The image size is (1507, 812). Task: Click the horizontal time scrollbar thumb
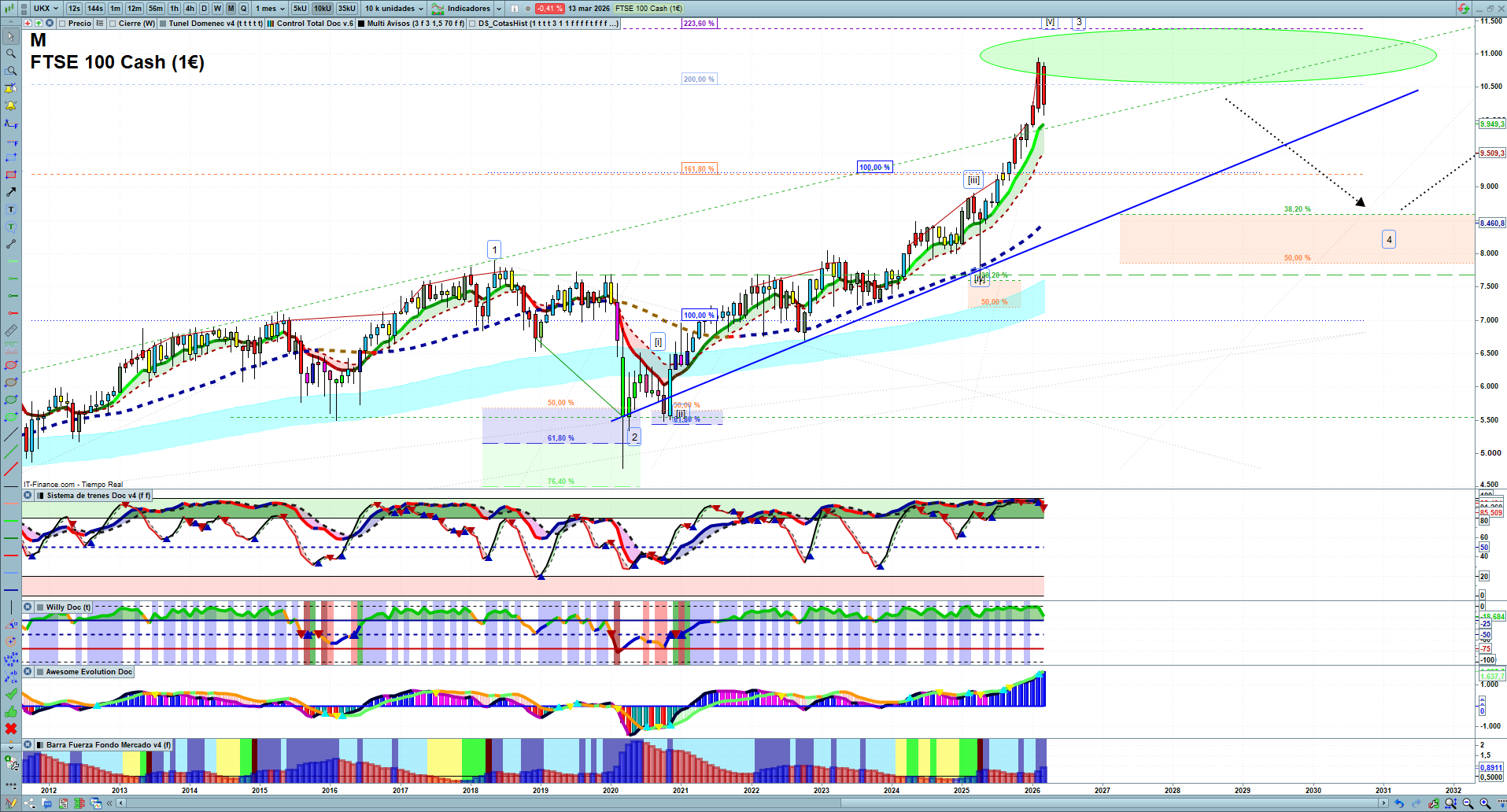pos(1109,803)
